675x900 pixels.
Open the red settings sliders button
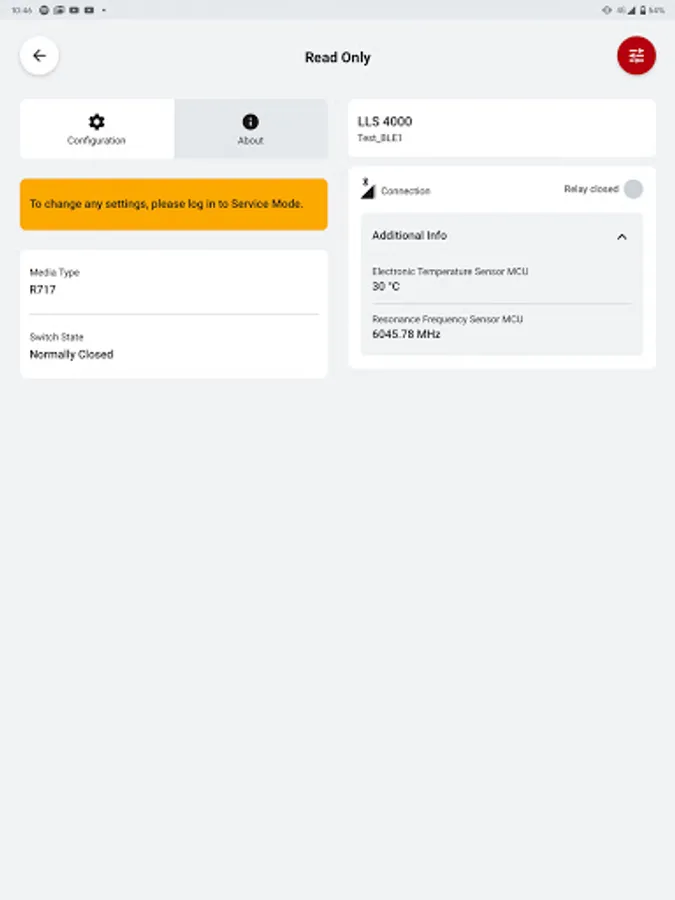click(636, 56)
